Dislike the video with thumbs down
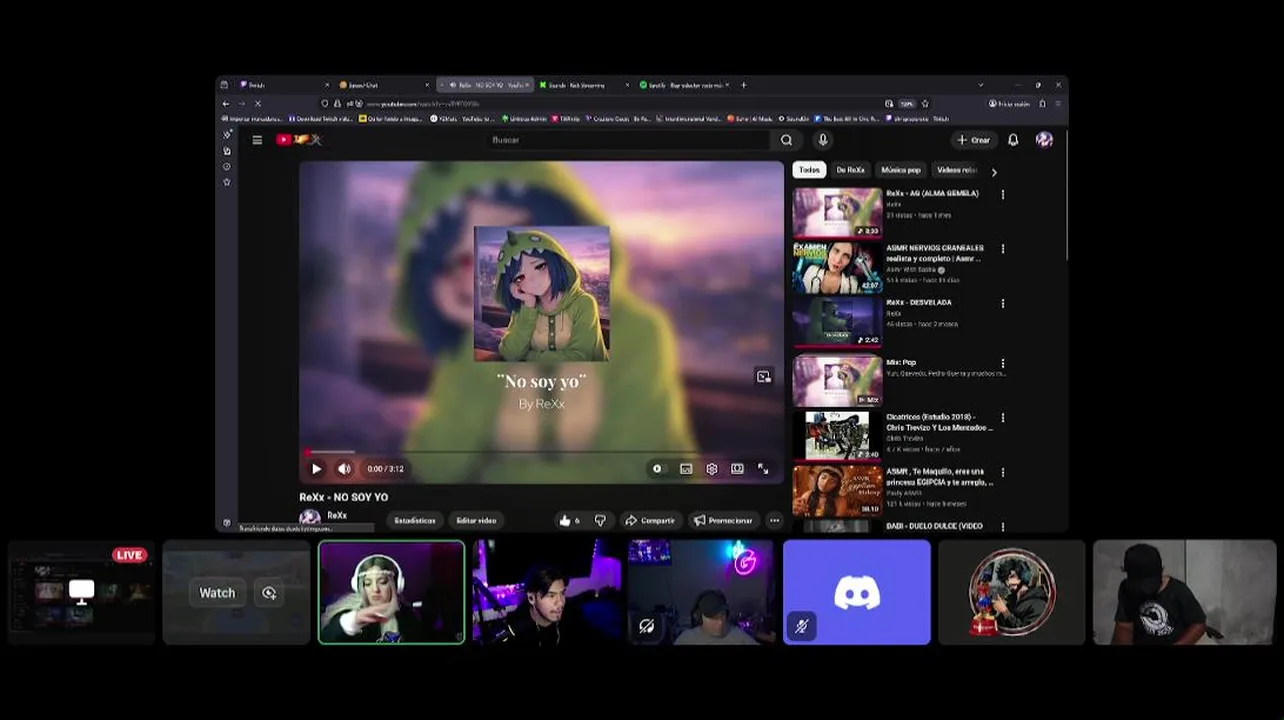The height and width of the screenshot is (720, 1284). [x=600, y=520]
